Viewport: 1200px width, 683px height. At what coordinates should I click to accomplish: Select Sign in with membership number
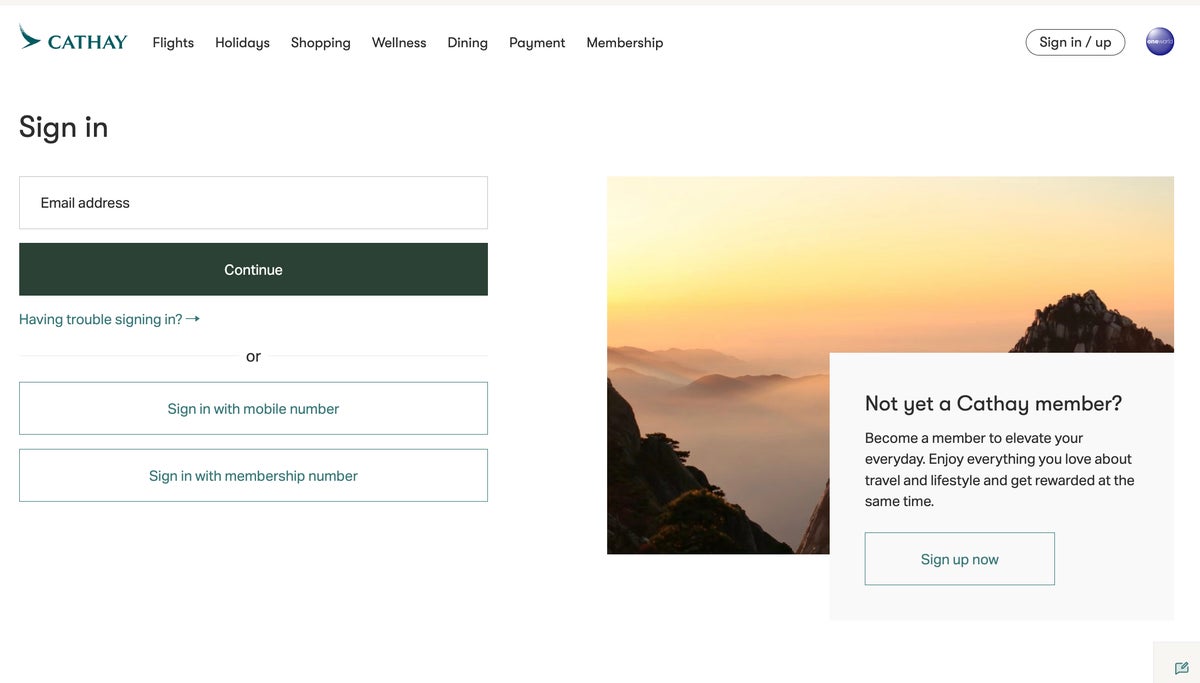click(x=253, y=476)
